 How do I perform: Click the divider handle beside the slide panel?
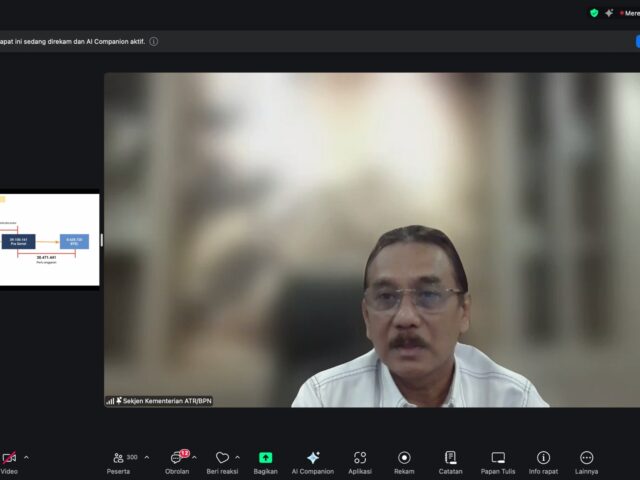click(102, 240)
